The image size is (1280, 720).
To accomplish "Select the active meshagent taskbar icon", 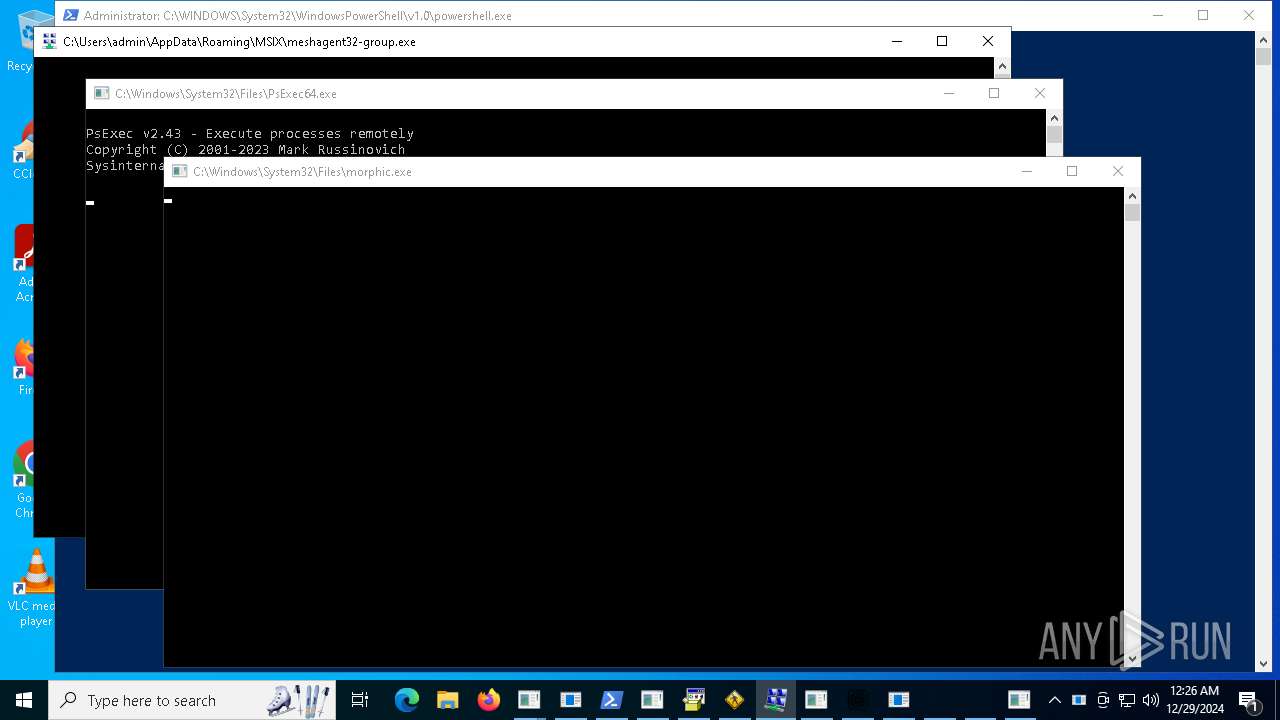I will tap(775, 700).
